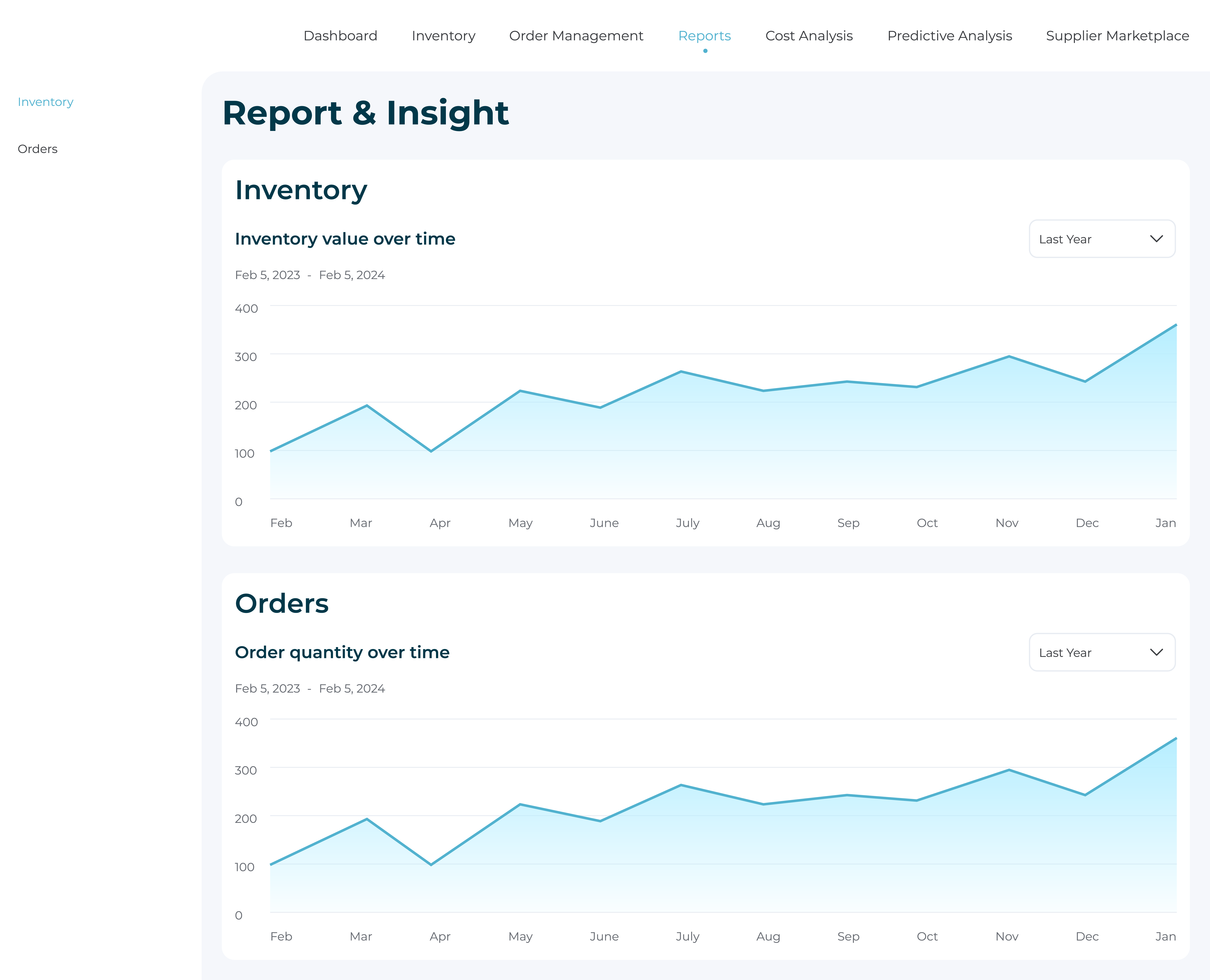Click the Inventory chart date range text
Screen dimensions: 1210x980
(309, 275)
